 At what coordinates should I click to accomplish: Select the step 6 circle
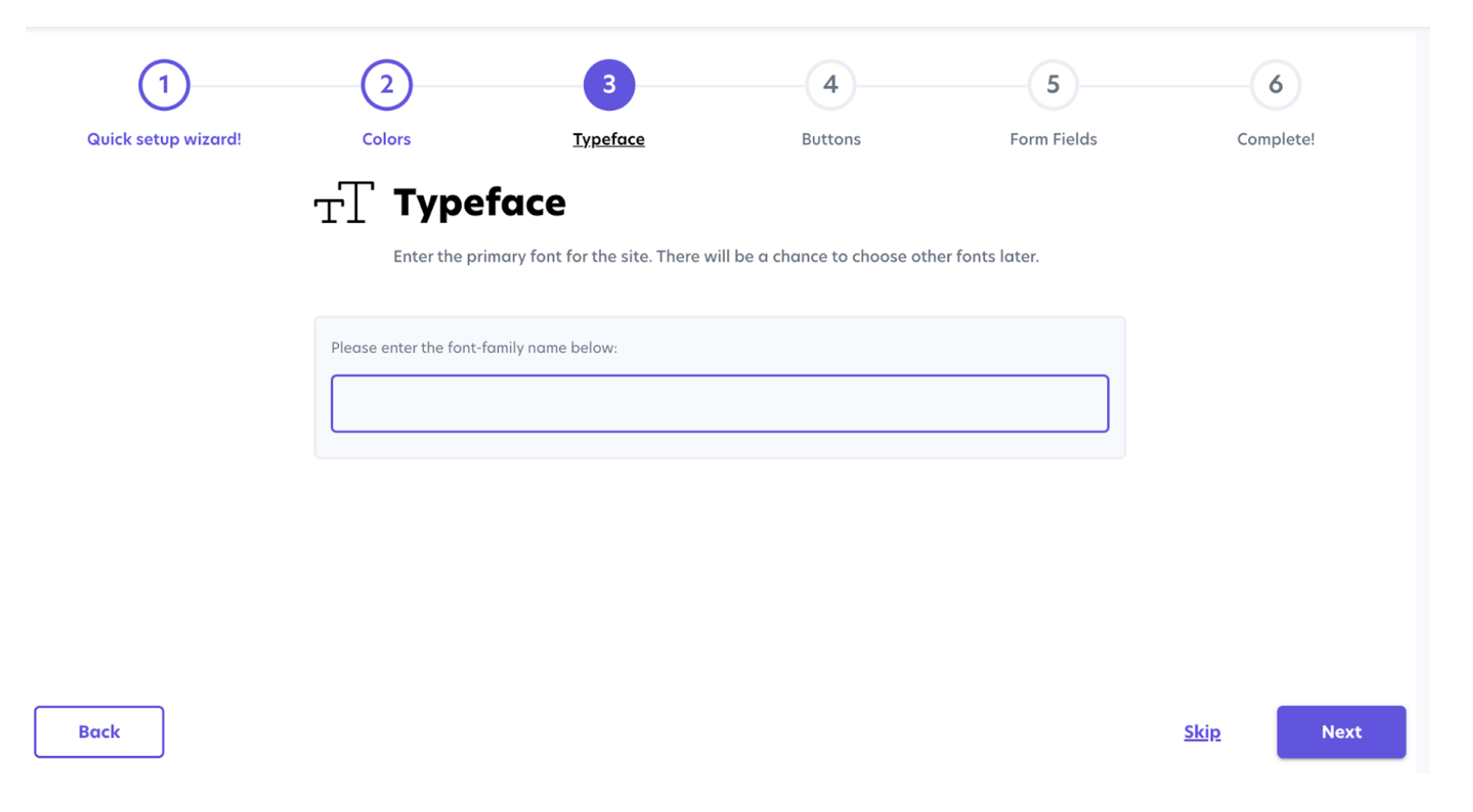1275,85
